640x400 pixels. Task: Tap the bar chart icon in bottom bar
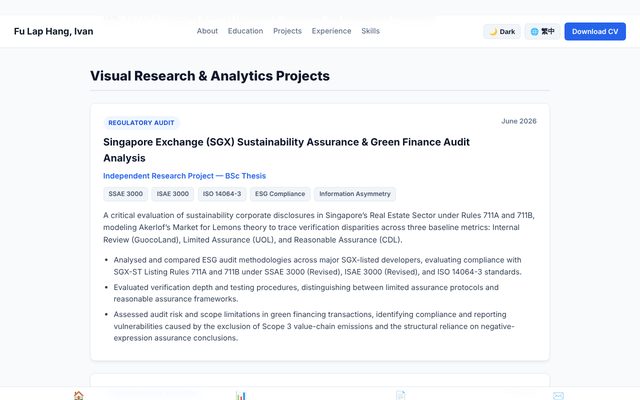(240, 396)
